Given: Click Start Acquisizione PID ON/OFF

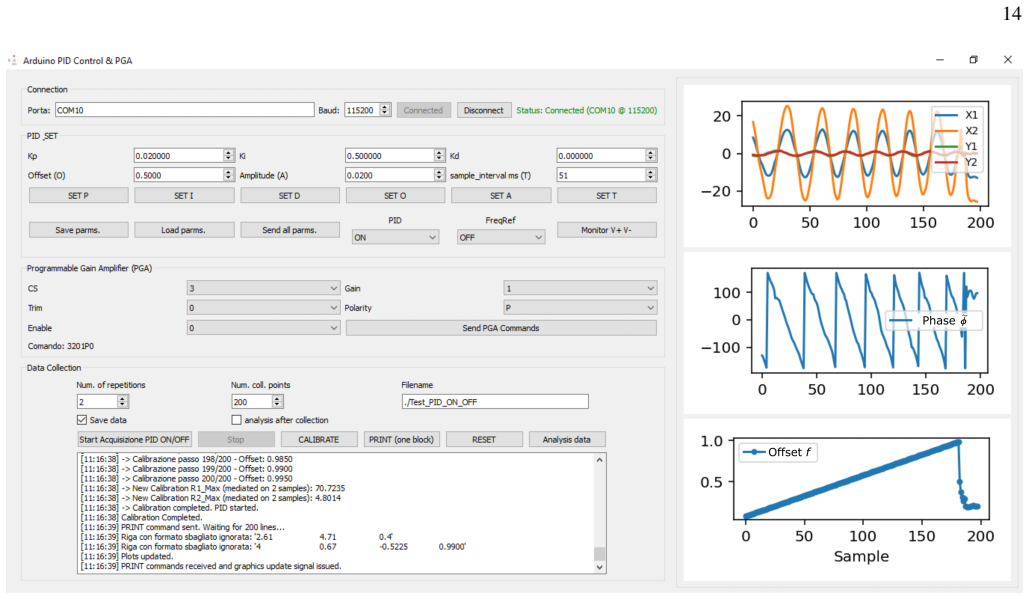Looking at the screenshot, I should pyautogui.click(x=135, y=440).
